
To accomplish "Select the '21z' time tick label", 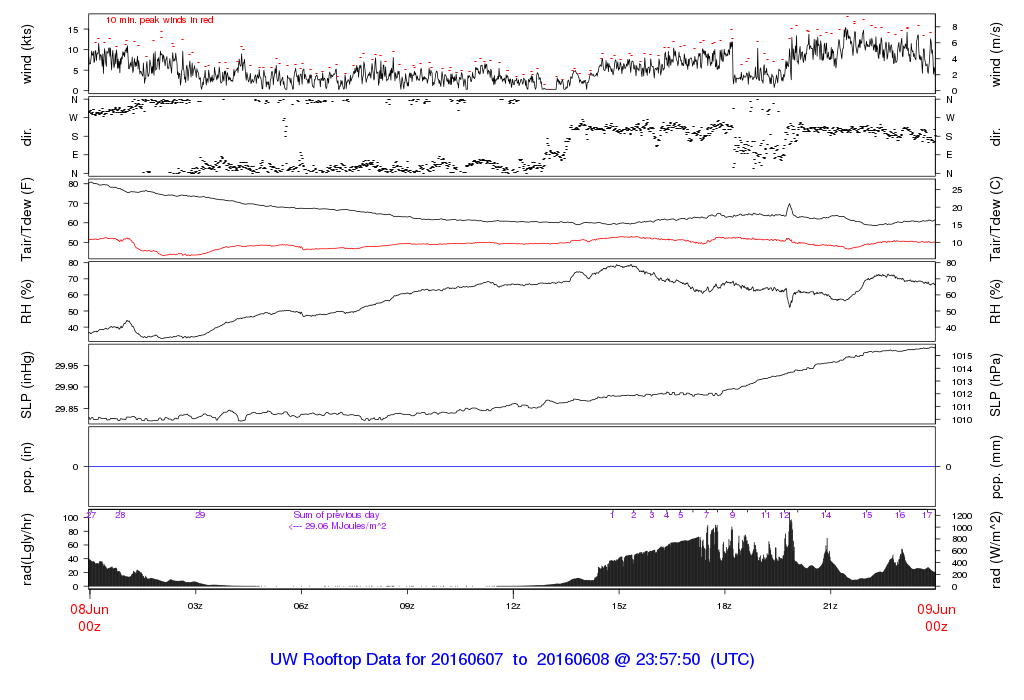I will tap(829, 606).
